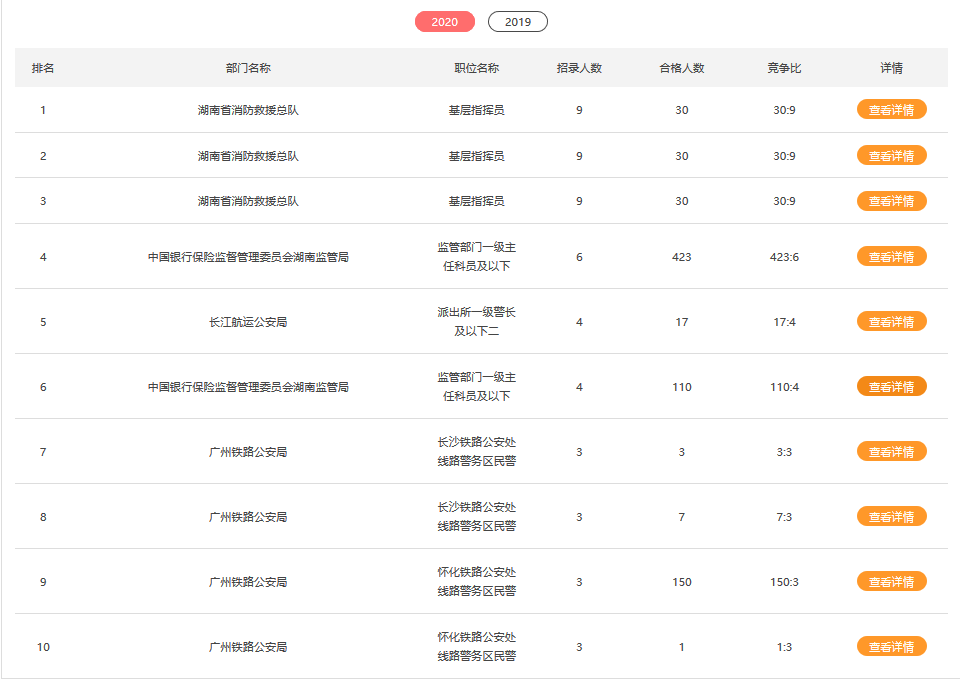Select 湖南省消防救援总队 in rank 1 row

coord(248,110)
